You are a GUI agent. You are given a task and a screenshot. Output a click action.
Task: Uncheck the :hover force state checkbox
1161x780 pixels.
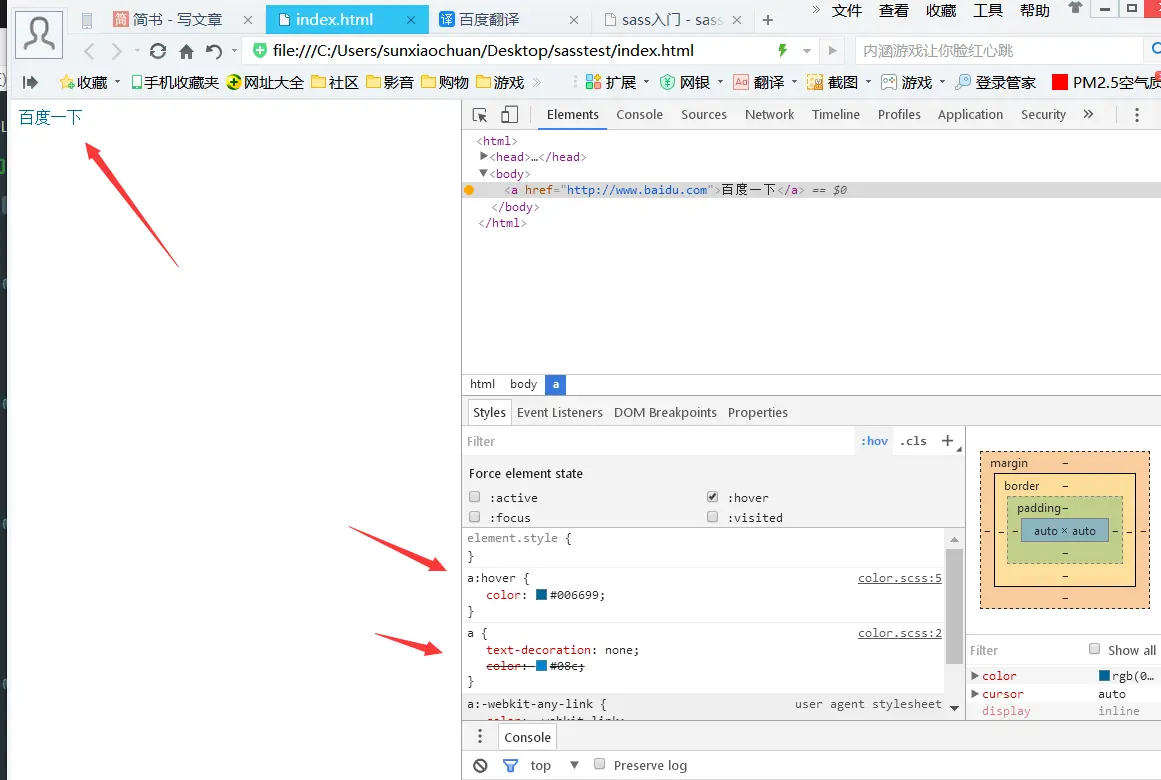[x=712, y=496]
